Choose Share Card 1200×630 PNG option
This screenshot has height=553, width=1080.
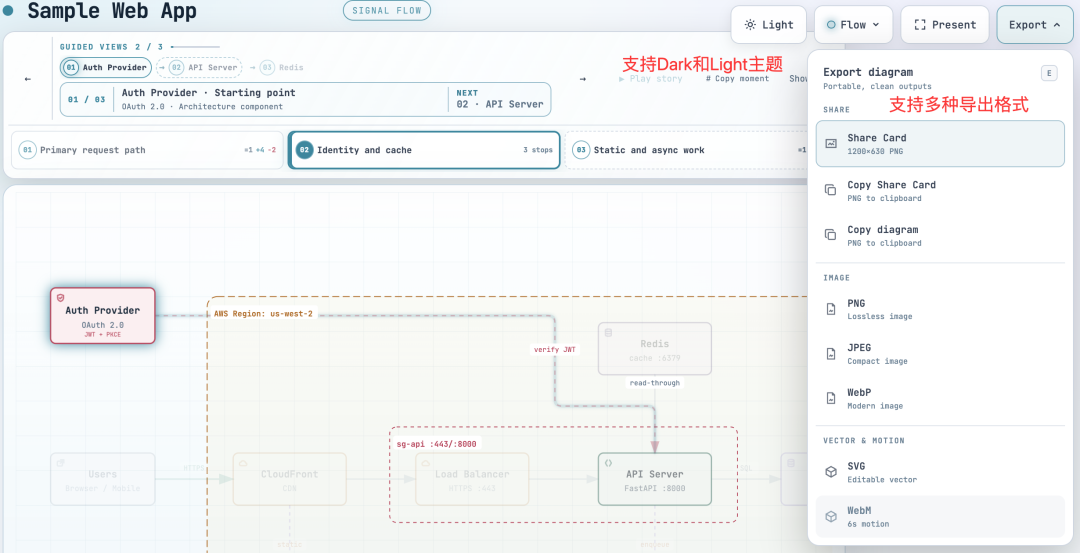coord(940,144)
